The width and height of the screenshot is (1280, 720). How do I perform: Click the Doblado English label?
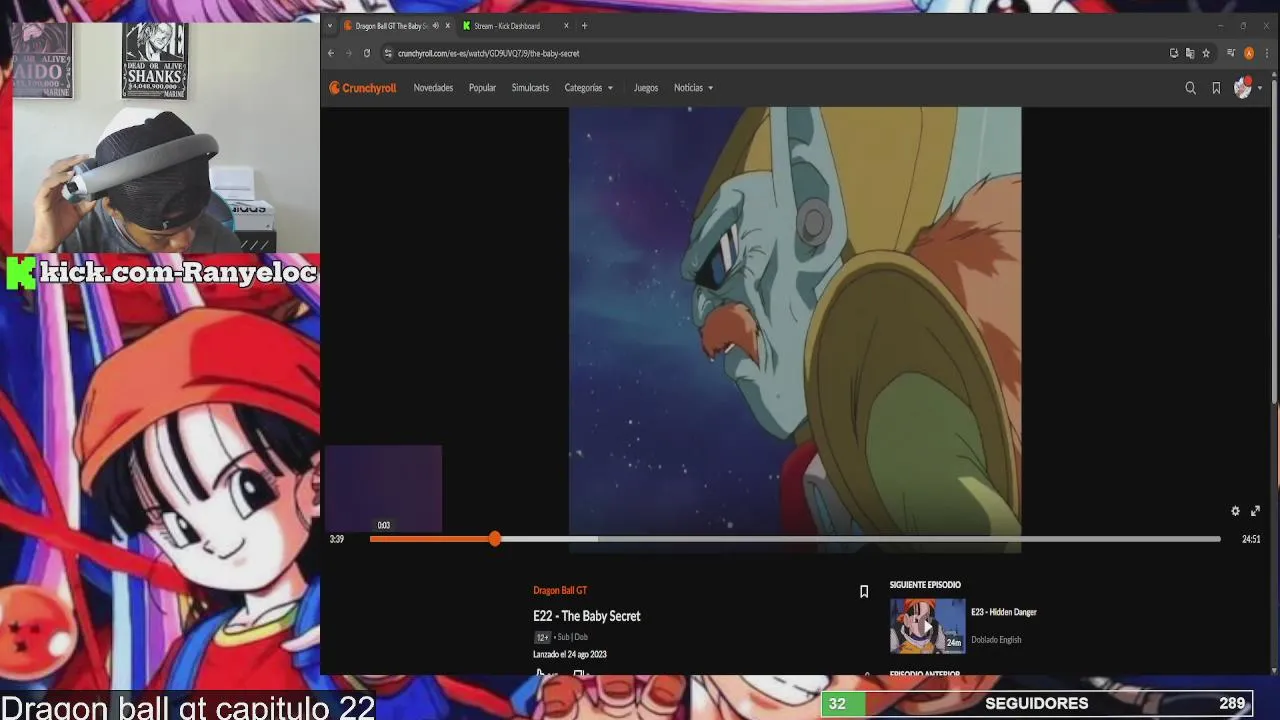pos(996,640)
